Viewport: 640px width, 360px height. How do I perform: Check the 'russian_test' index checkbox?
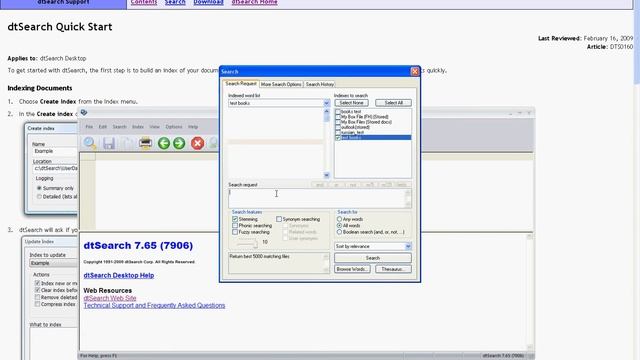pos(338,132)
